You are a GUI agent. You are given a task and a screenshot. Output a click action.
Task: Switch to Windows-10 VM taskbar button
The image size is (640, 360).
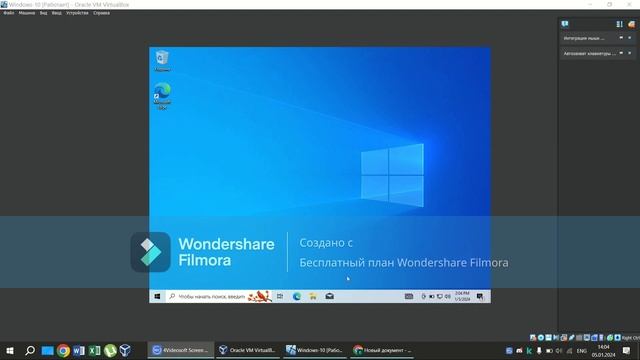click(315, 350)
